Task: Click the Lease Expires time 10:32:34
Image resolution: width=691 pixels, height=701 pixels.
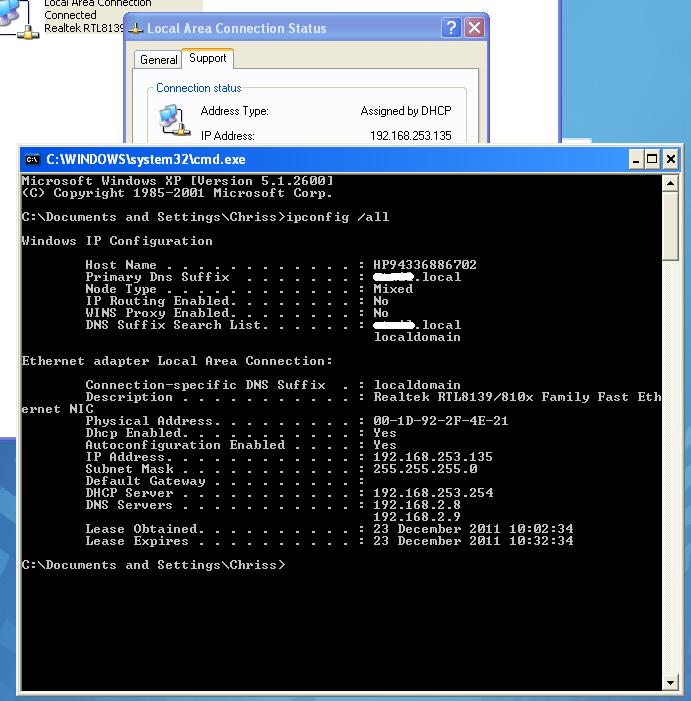Action: [x=541, y=541]
